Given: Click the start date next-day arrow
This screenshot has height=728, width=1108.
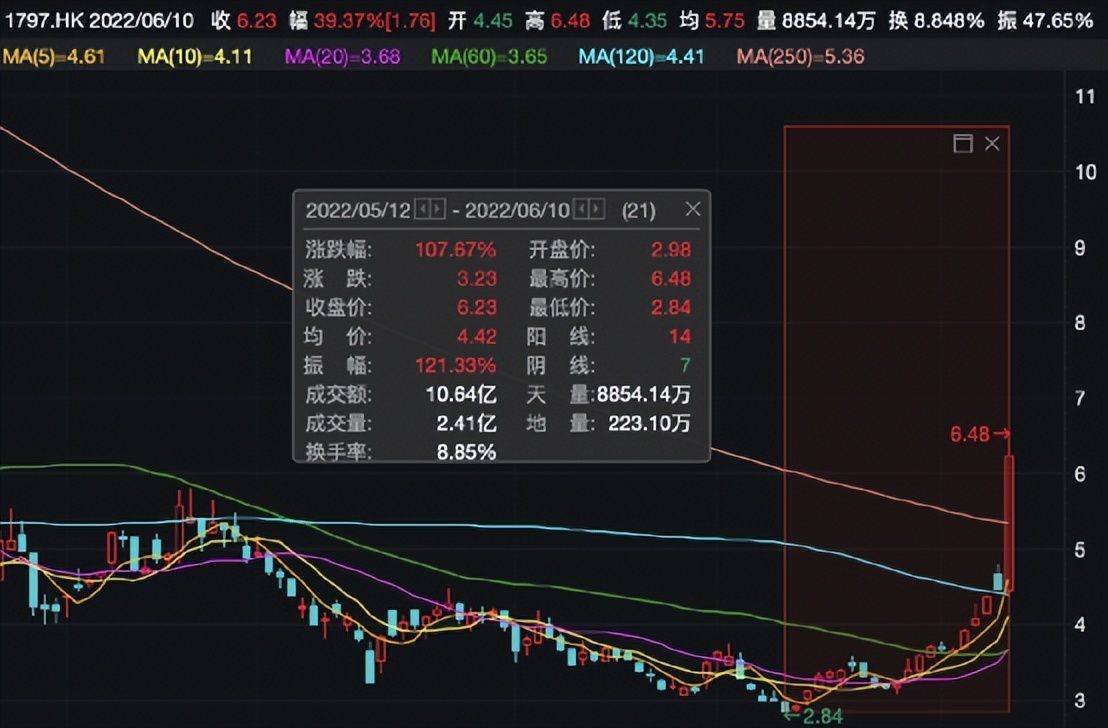Looking at the screenshot, I should pos(438,210).
